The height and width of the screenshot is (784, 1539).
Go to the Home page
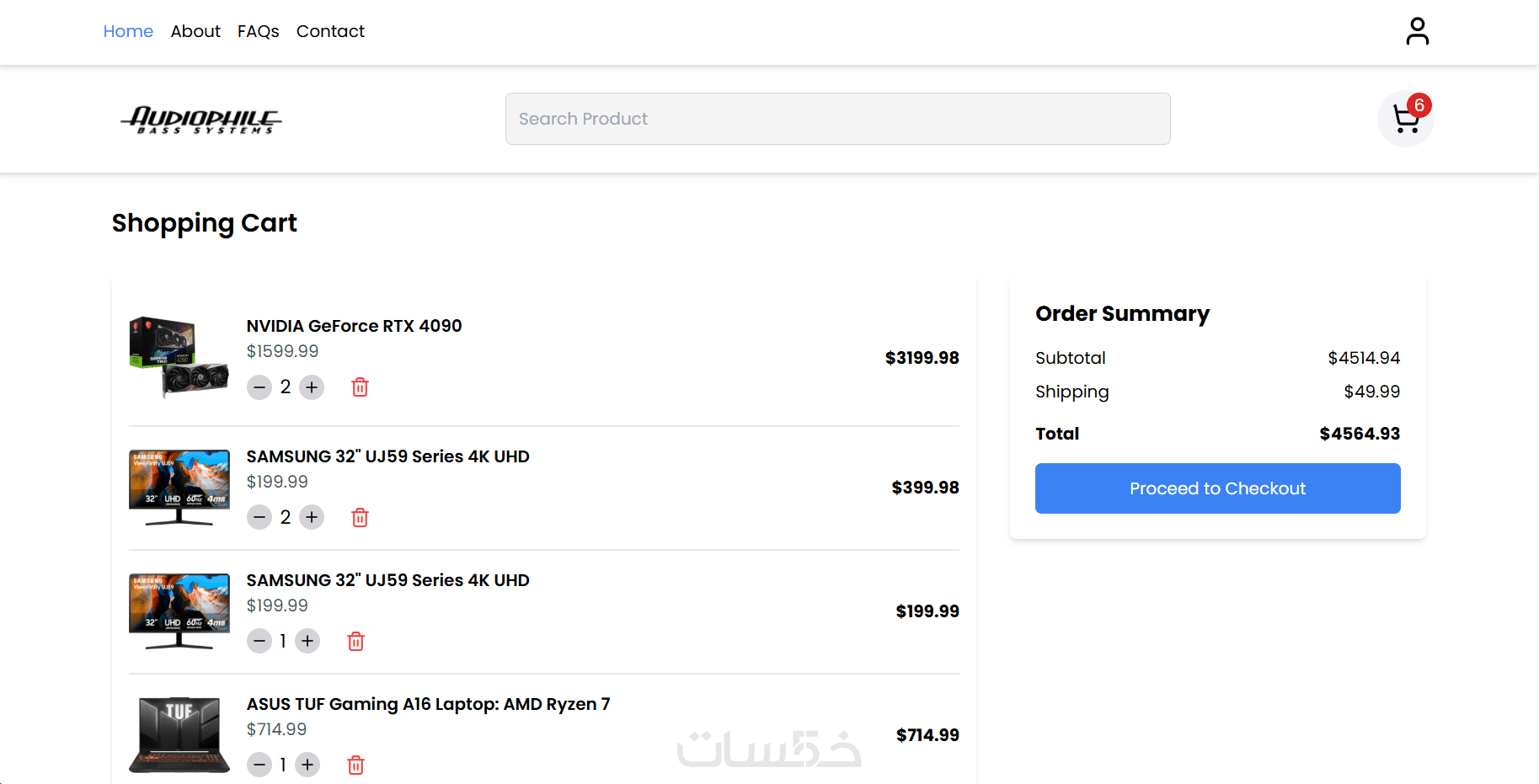tap(128, 32)
